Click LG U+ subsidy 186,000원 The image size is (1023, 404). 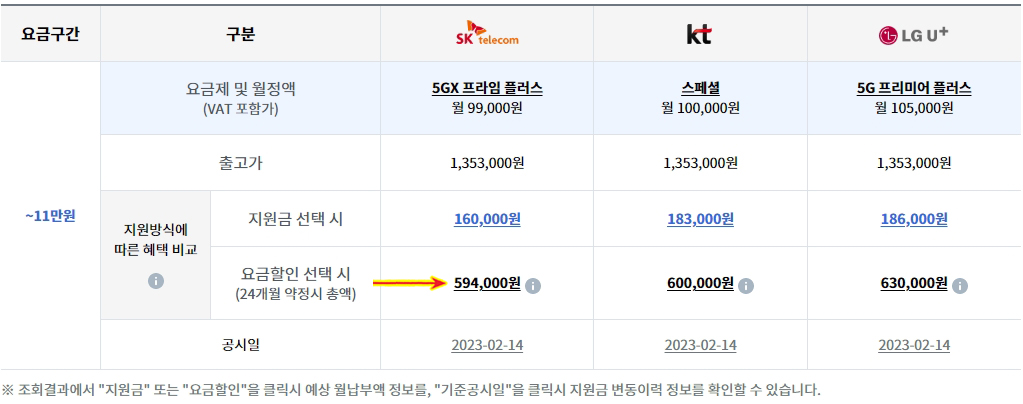tap(914, 220)
